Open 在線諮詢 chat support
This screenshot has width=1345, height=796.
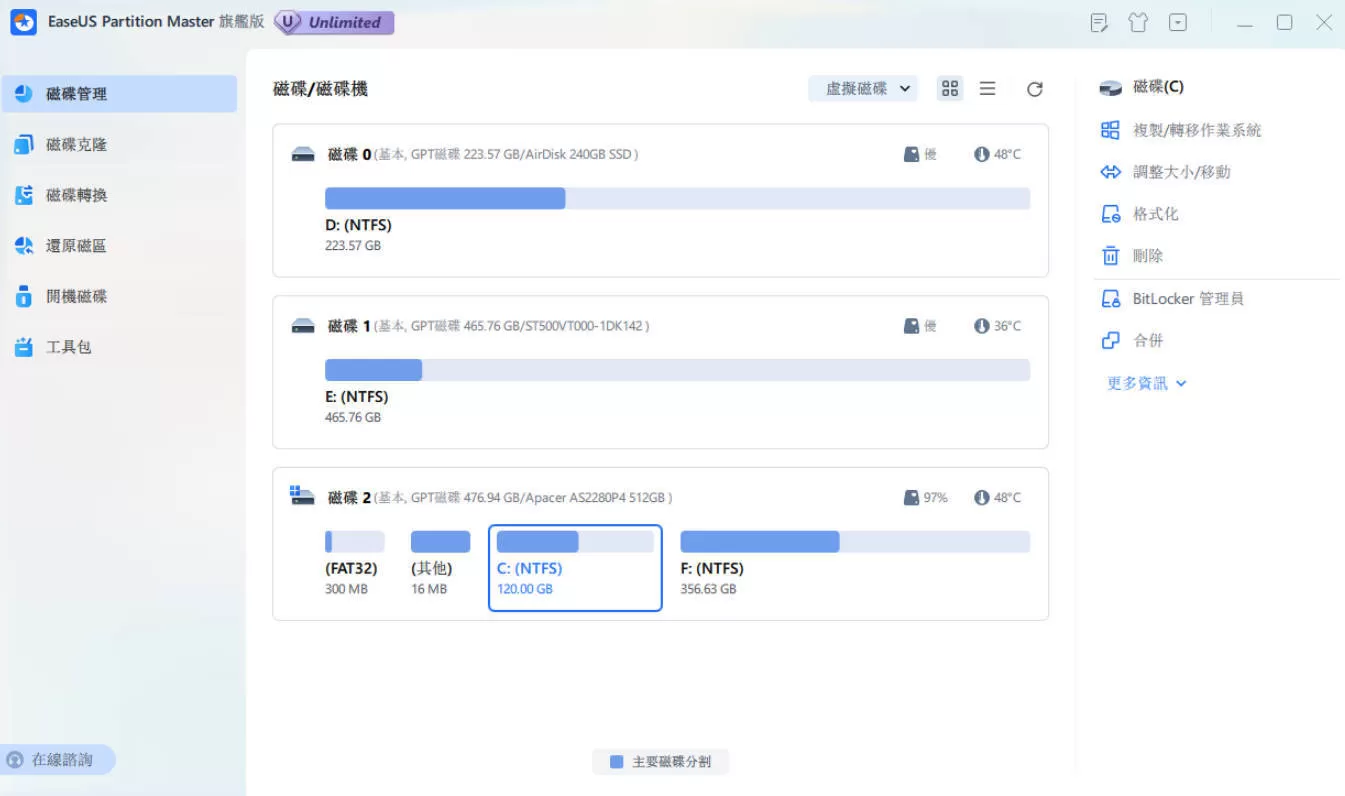pyautogui.click(x=57, y=759)
